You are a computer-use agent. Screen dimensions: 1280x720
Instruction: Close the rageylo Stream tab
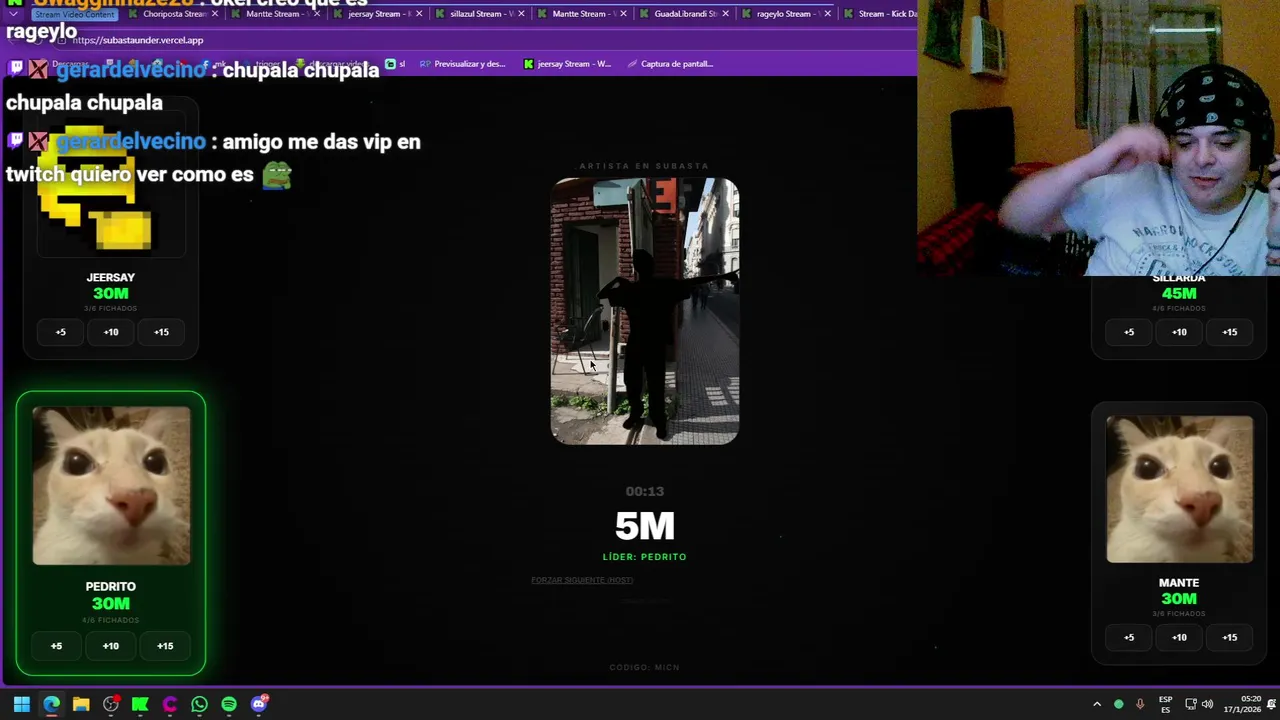[x=827, y=14]
